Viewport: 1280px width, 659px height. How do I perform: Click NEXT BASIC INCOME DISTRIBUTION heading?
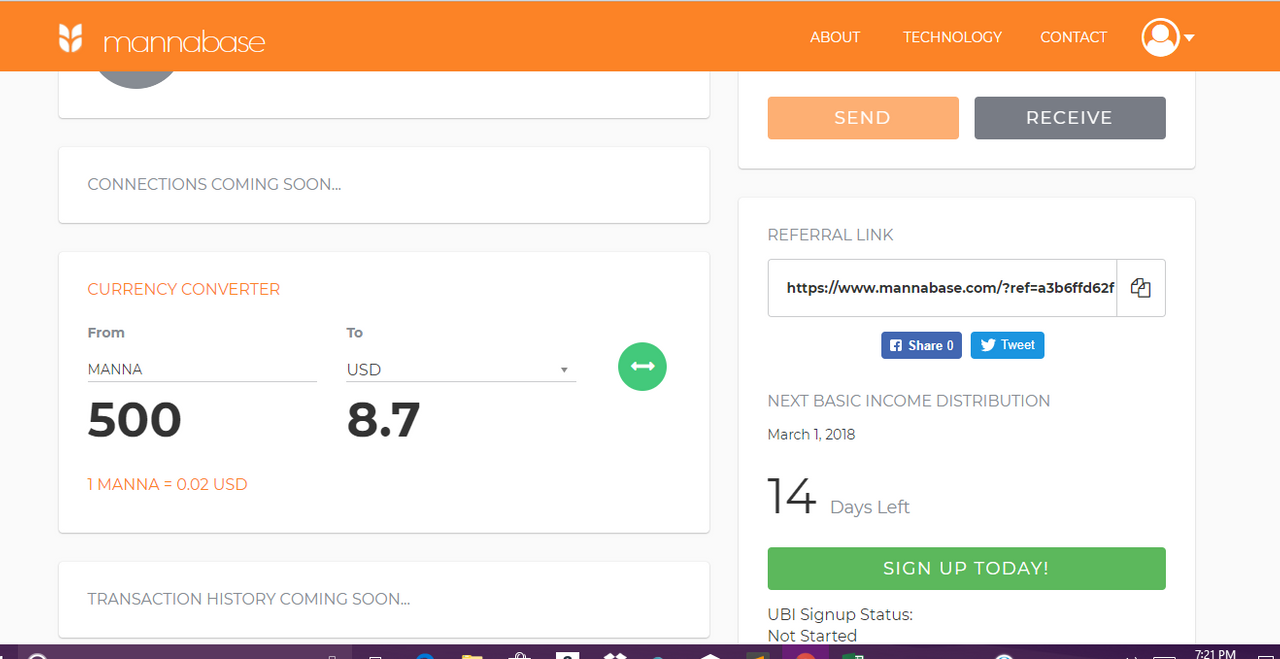tap(909, 401)
